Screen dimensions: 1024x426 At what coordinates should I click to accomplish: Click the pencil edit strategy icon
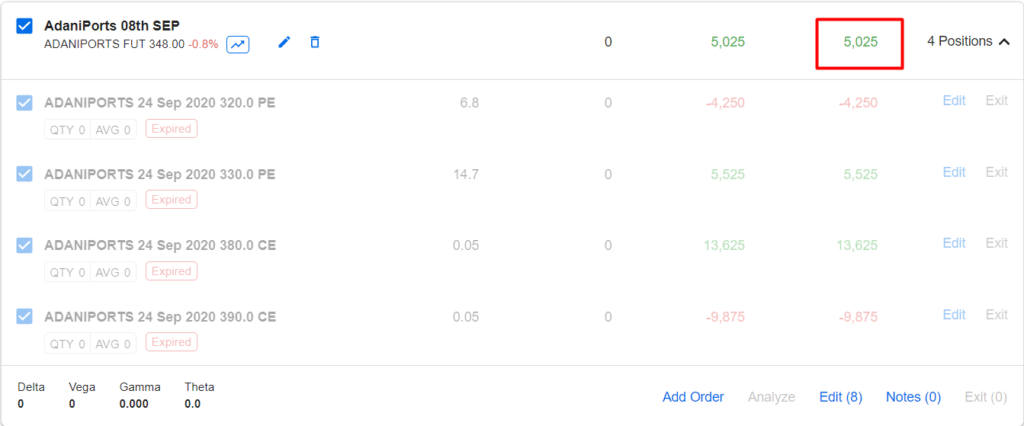tap(283, 42)
